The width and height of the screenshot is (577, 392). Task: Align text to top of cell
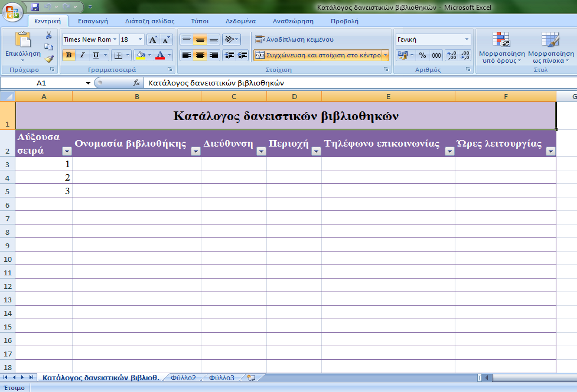click(x=187, y=39)
